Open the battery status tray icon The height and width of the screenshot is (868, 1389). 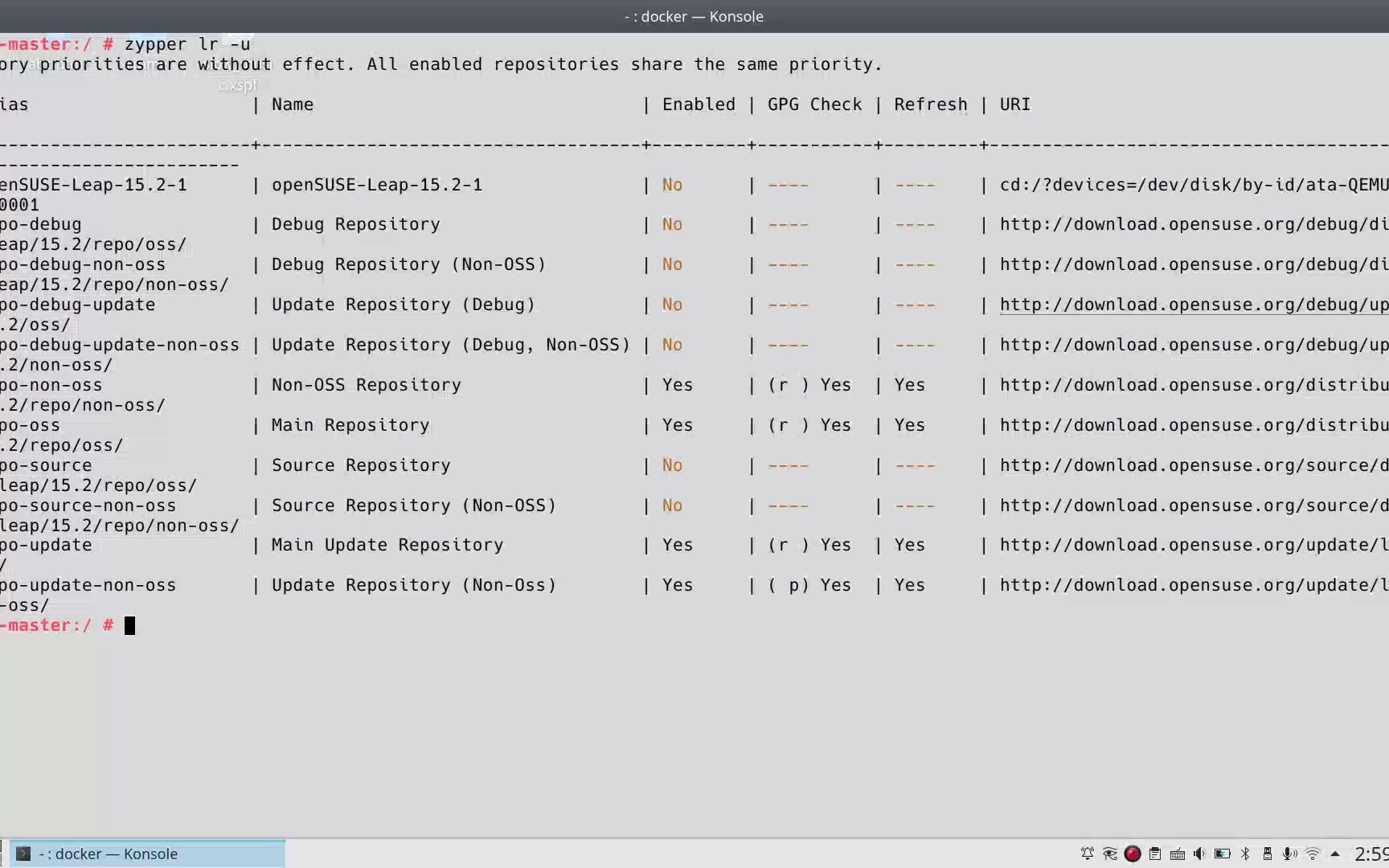[1223, 854]
